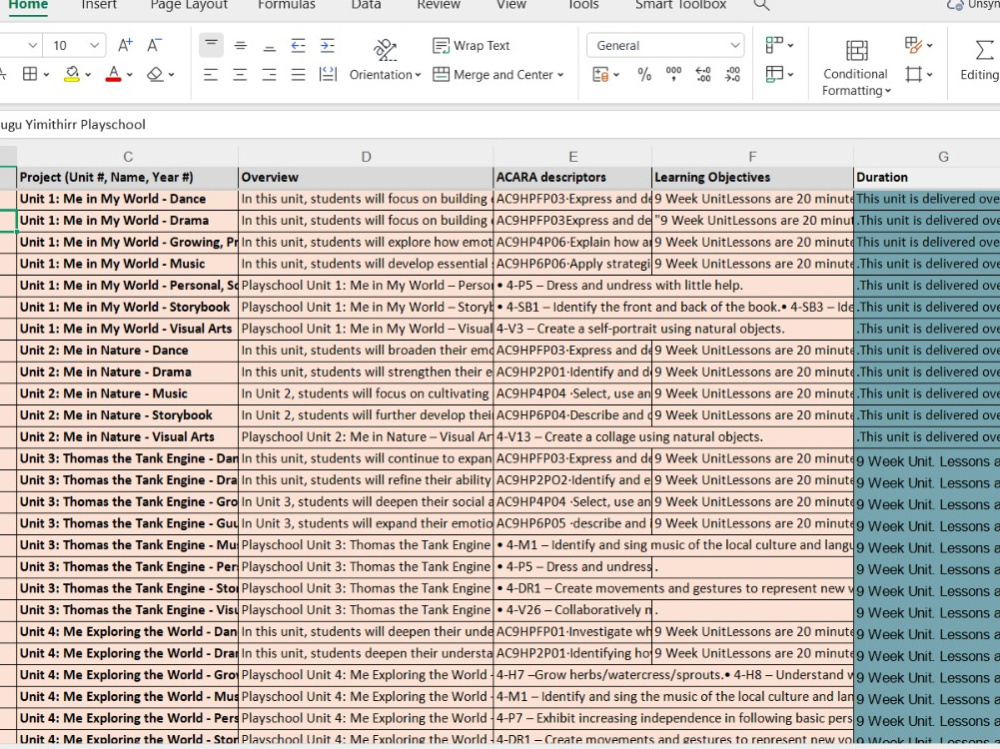Toggle Align Left horizontal alignment
The height and width of the screenshot is (749, 1000).
(x=210, y=75)
